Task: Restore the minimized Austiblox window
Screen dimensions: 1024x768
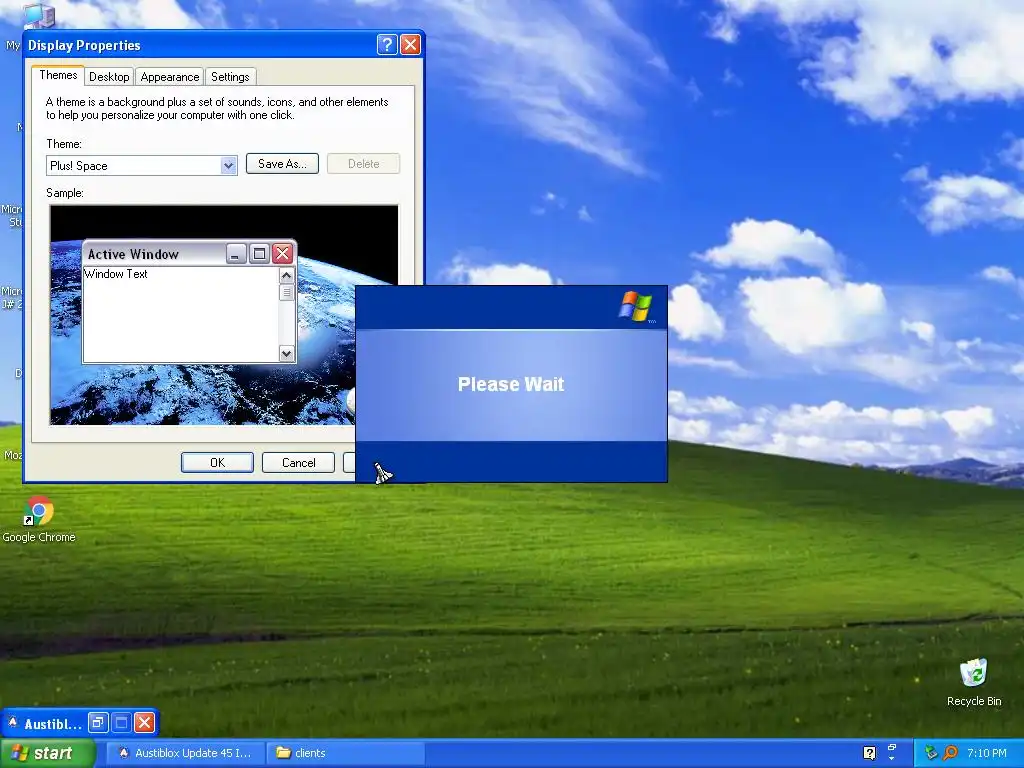Action: point(98,723)
